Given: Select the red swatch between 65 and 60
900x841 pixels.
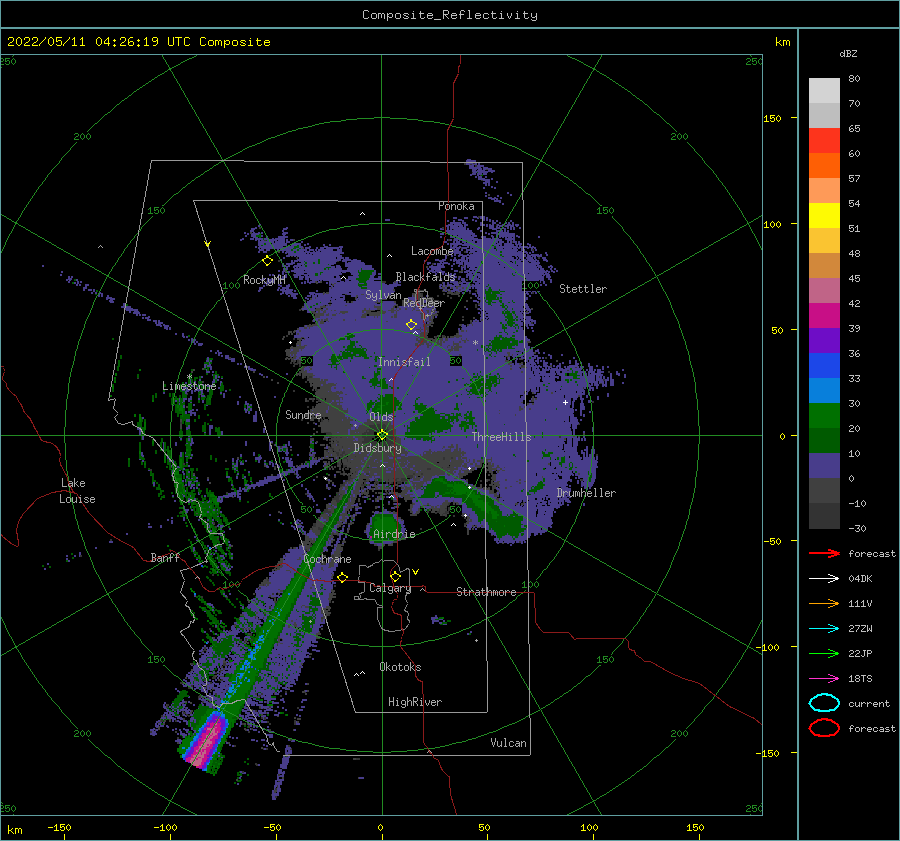Looking at the screenshot, I should [x=824, y=141].
